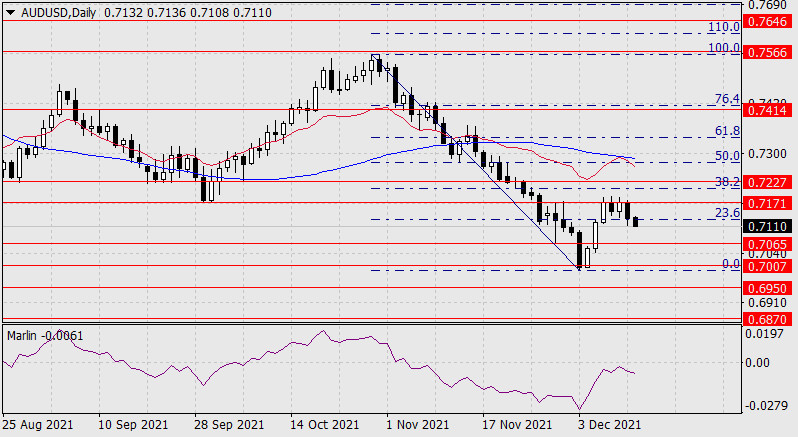Select the 0.7646 red price level label
The height and width of the screenshot is (437, 798).
tap(767, 21)
